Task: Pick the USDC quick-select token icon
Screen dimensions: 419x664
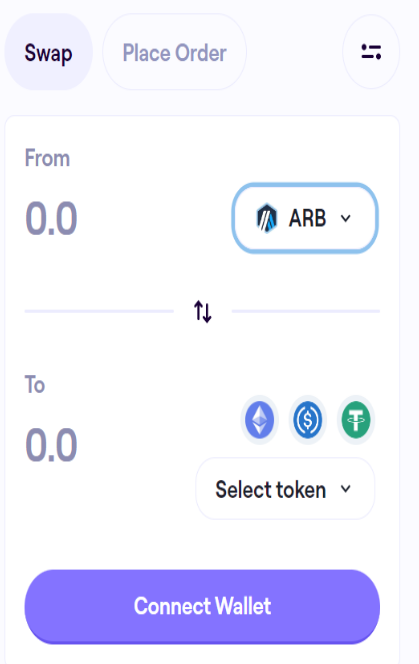Action: 308,420
